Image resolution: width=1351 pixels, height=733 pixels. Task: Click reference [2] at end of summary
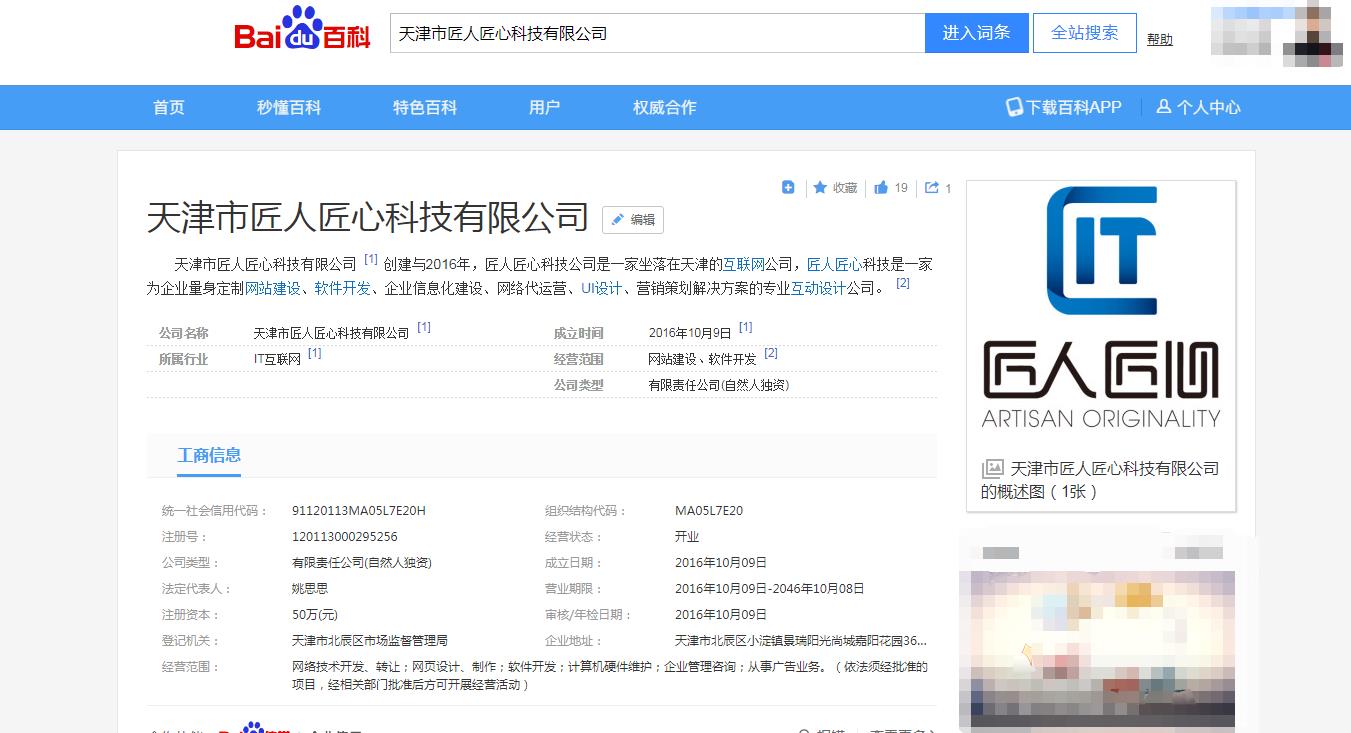(903, 283)
